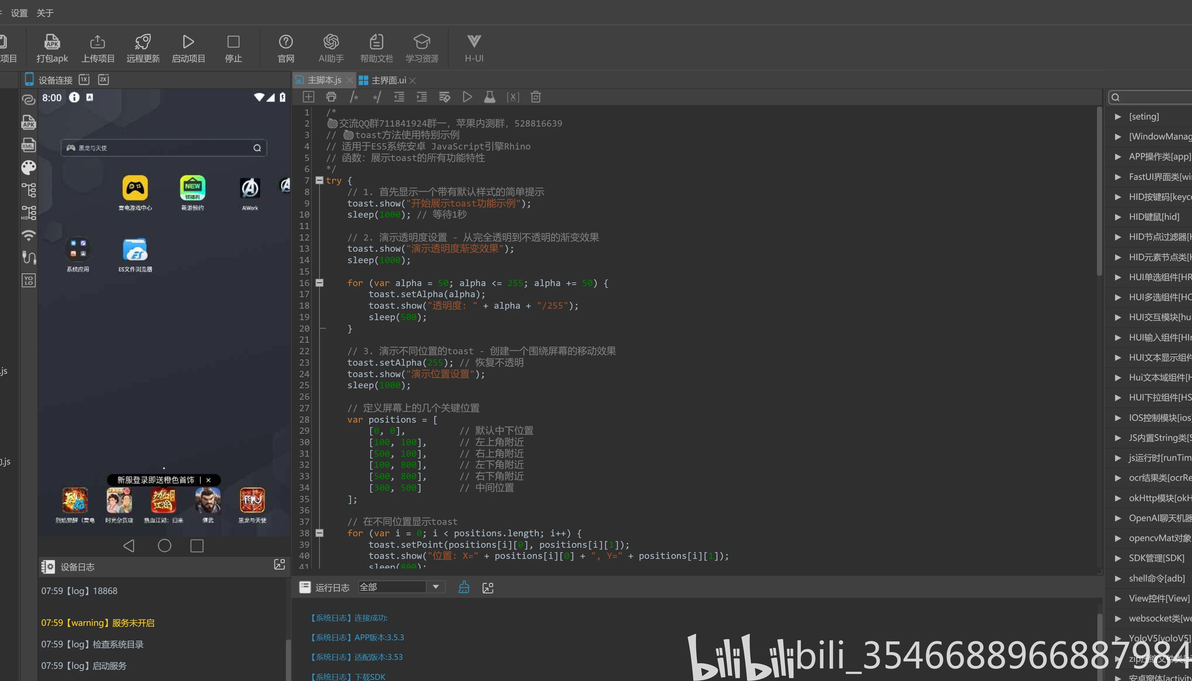Tap Android recents navigation button
The image size is (1192, 681).
(x=197, y=546)
